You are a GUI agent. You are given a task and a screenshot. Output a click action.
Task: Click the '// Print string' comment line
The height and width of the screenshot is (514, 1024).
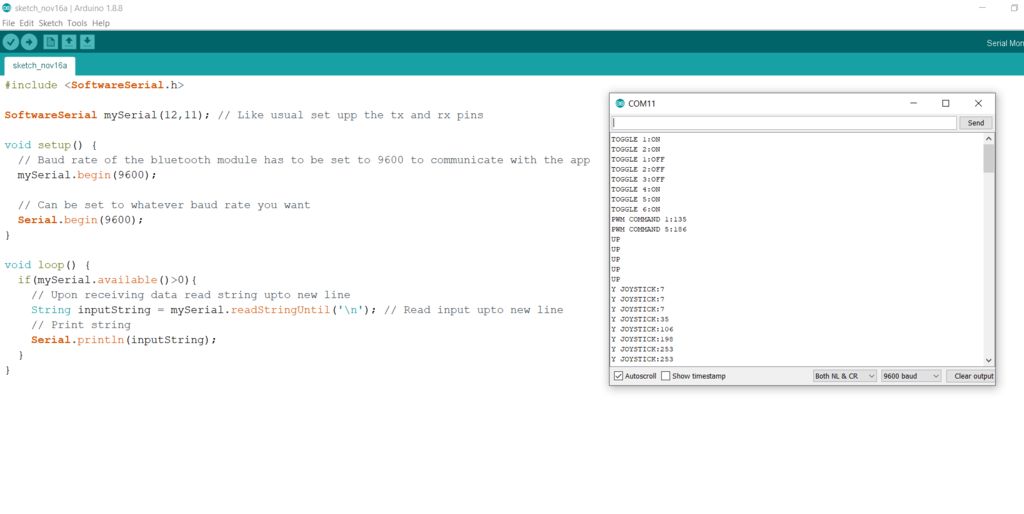(81, 325)
